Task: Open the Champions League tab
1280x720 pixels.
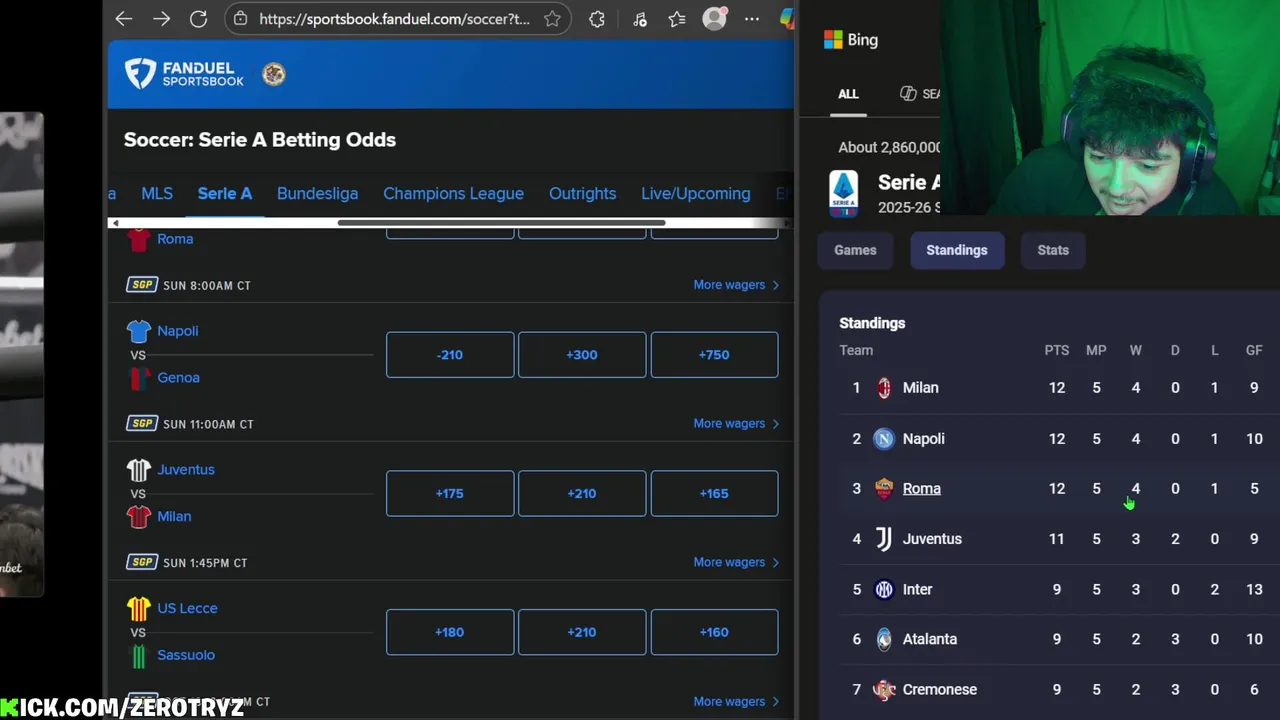Action: pyautogui.click(x=453, y=194)
